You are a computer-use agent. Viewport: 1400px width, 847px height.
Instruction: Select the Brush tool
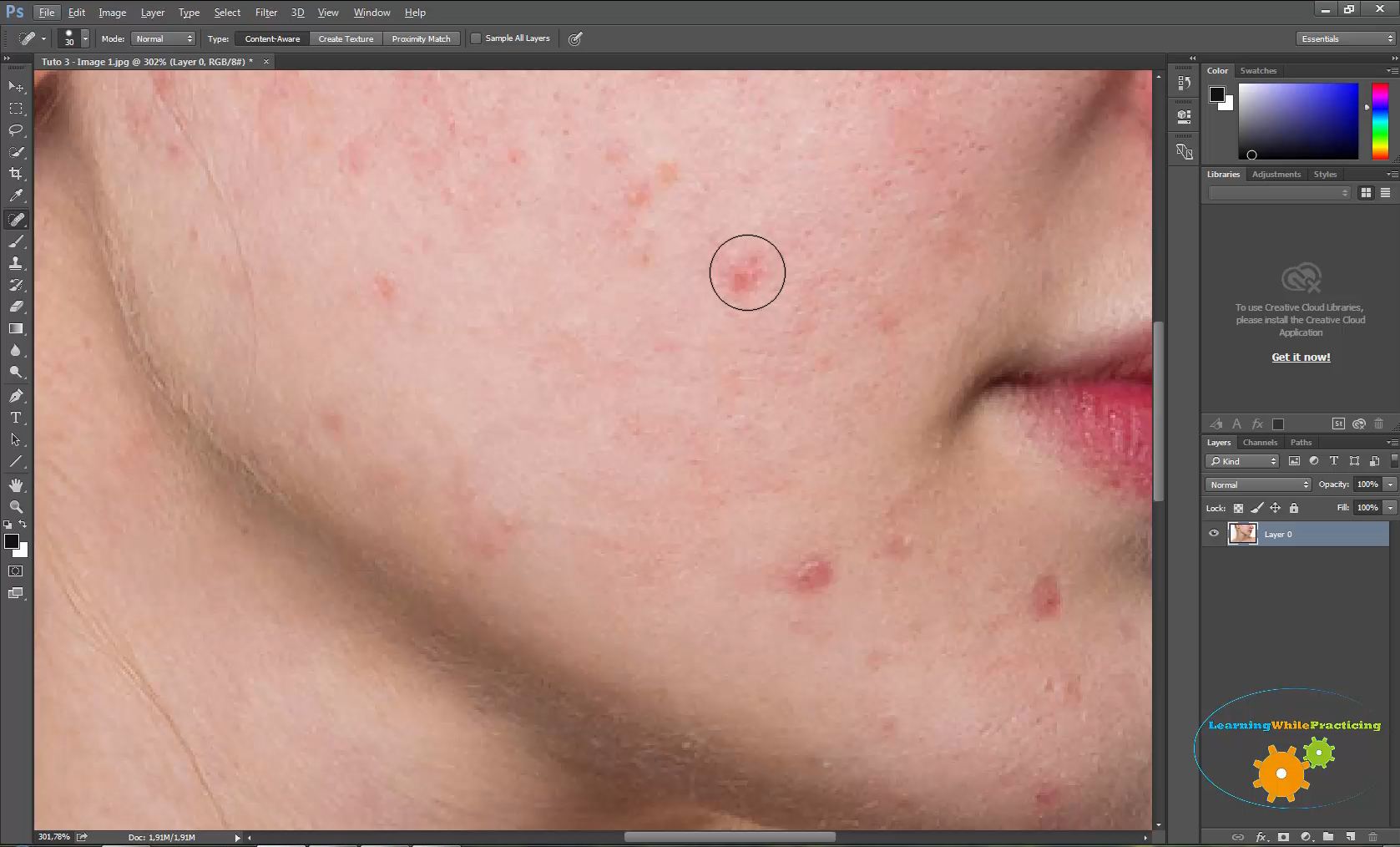pyautogui.click(x=16, y=241)
